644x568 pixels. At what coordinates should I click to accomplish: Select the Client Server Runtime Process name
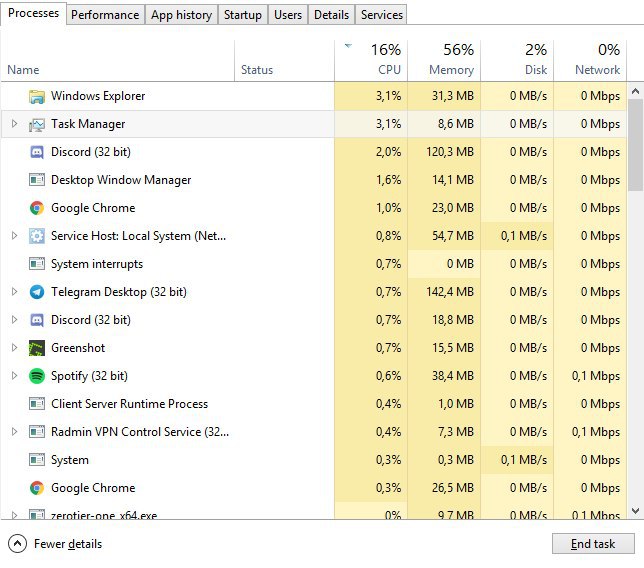(129, 404)
